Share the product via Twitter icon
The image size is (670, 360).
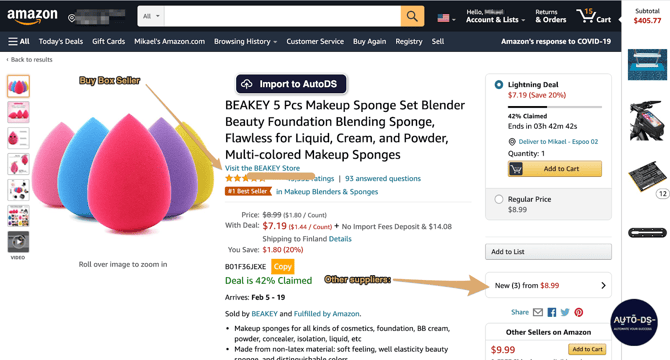(565, 312)
